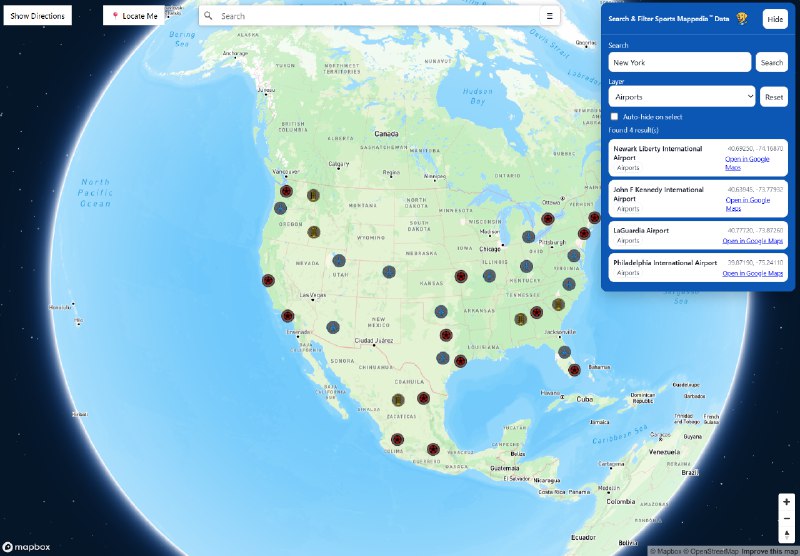Hide the search and filter panel
Viewport: 800px width, 556px height.
(x=774, y=19)
